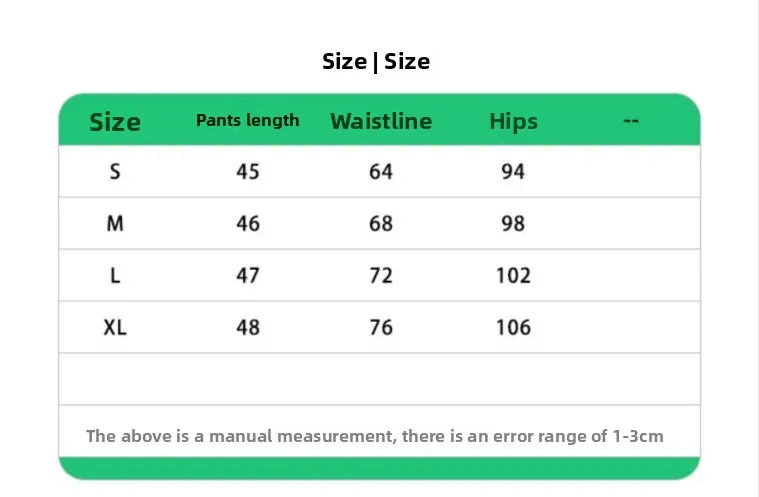The image size is (759, 497).
Task: Click the "Size | Size" title text
Action: tap(376, 62)
